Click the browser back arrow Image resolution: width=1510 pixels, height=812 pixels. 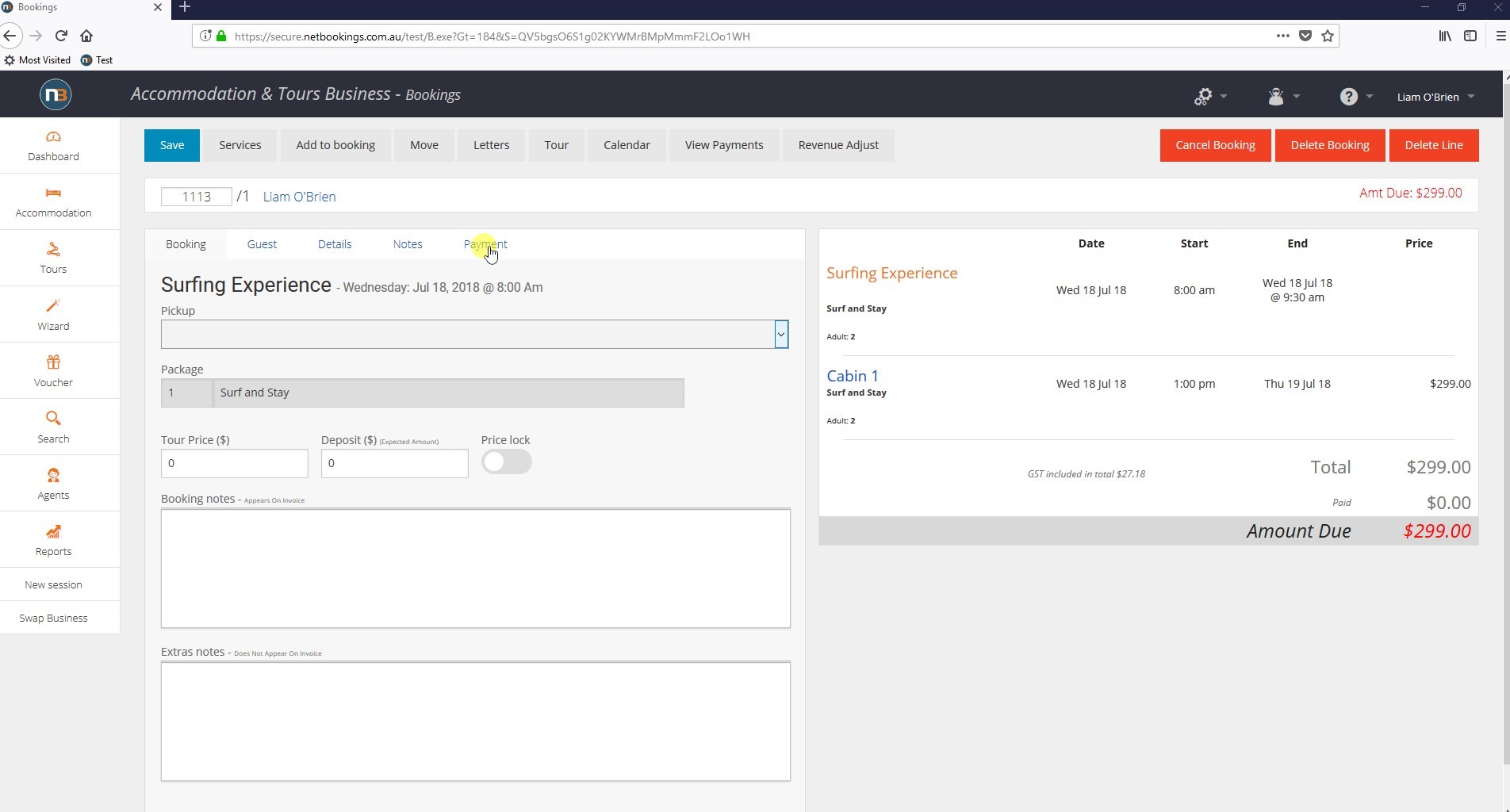pos(10,36)
